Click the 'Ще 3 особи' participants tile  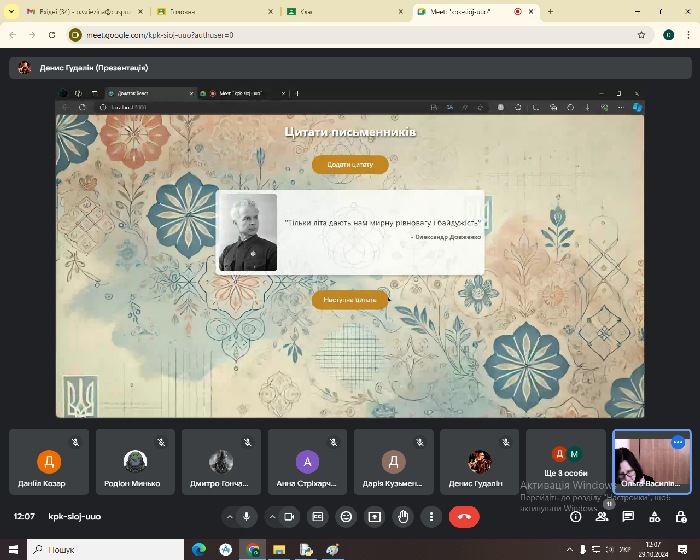pyautogui.click(x=567, y=462)
